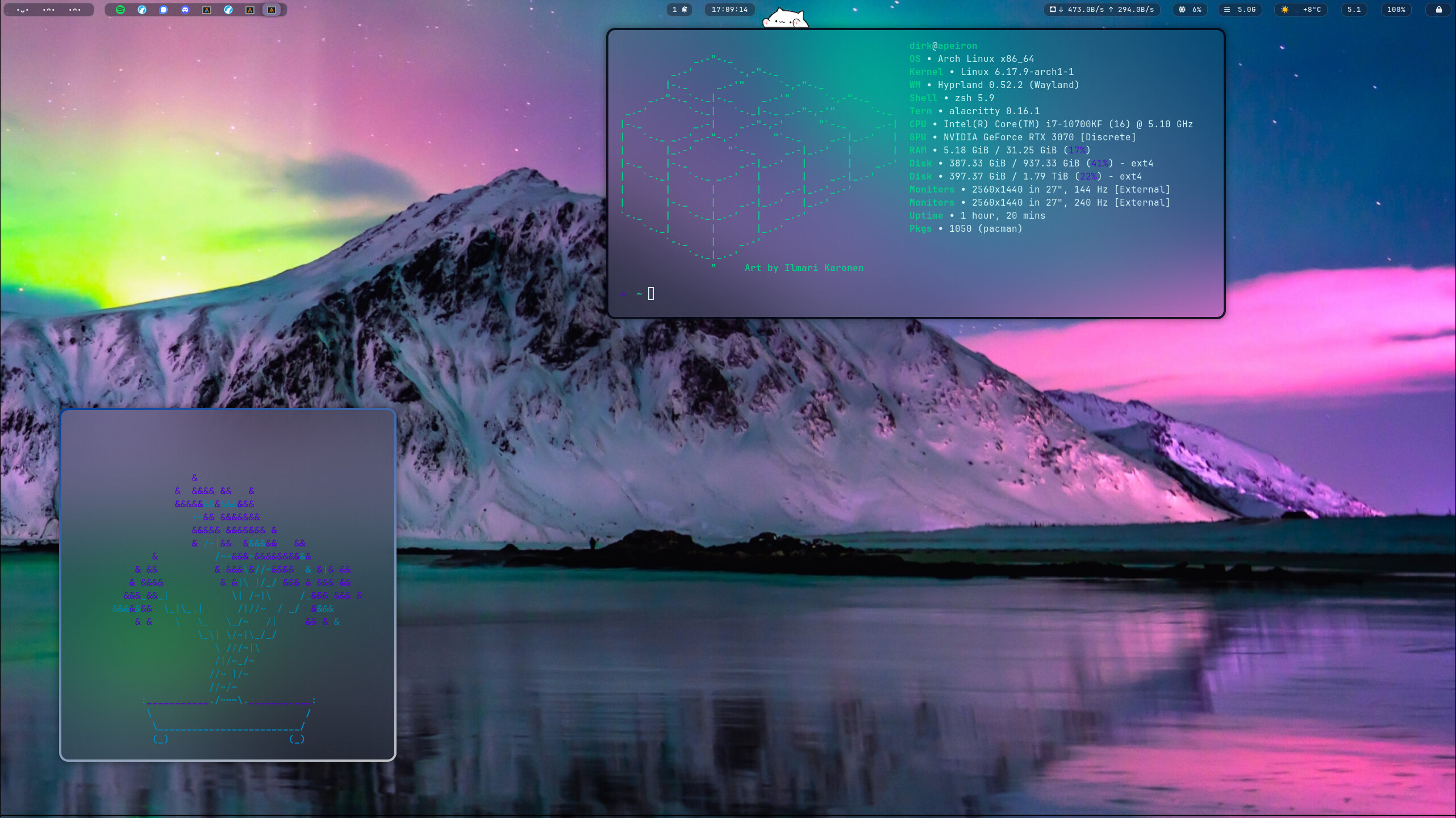1456x818 pixels.
Task: Click the 100% volume indicator
Action: (1396, 10)
